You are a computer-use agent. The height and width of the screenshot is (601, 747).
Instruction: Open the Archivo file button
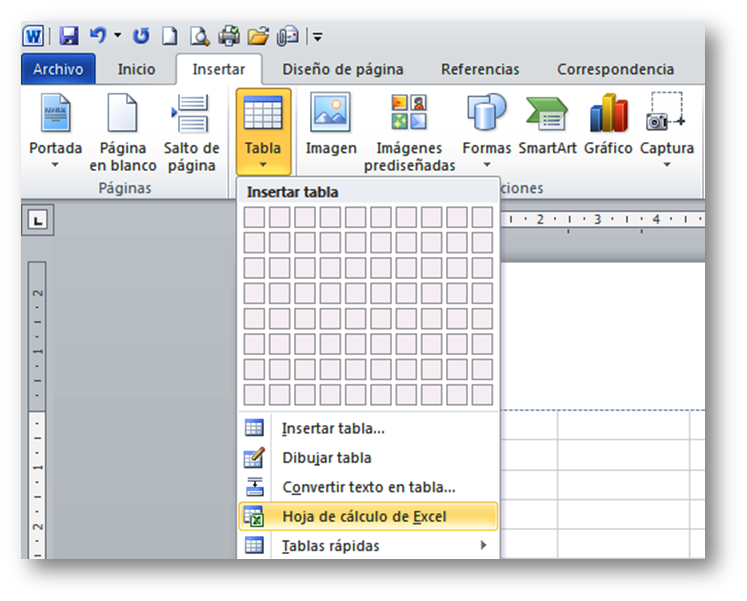click(58, 70)
